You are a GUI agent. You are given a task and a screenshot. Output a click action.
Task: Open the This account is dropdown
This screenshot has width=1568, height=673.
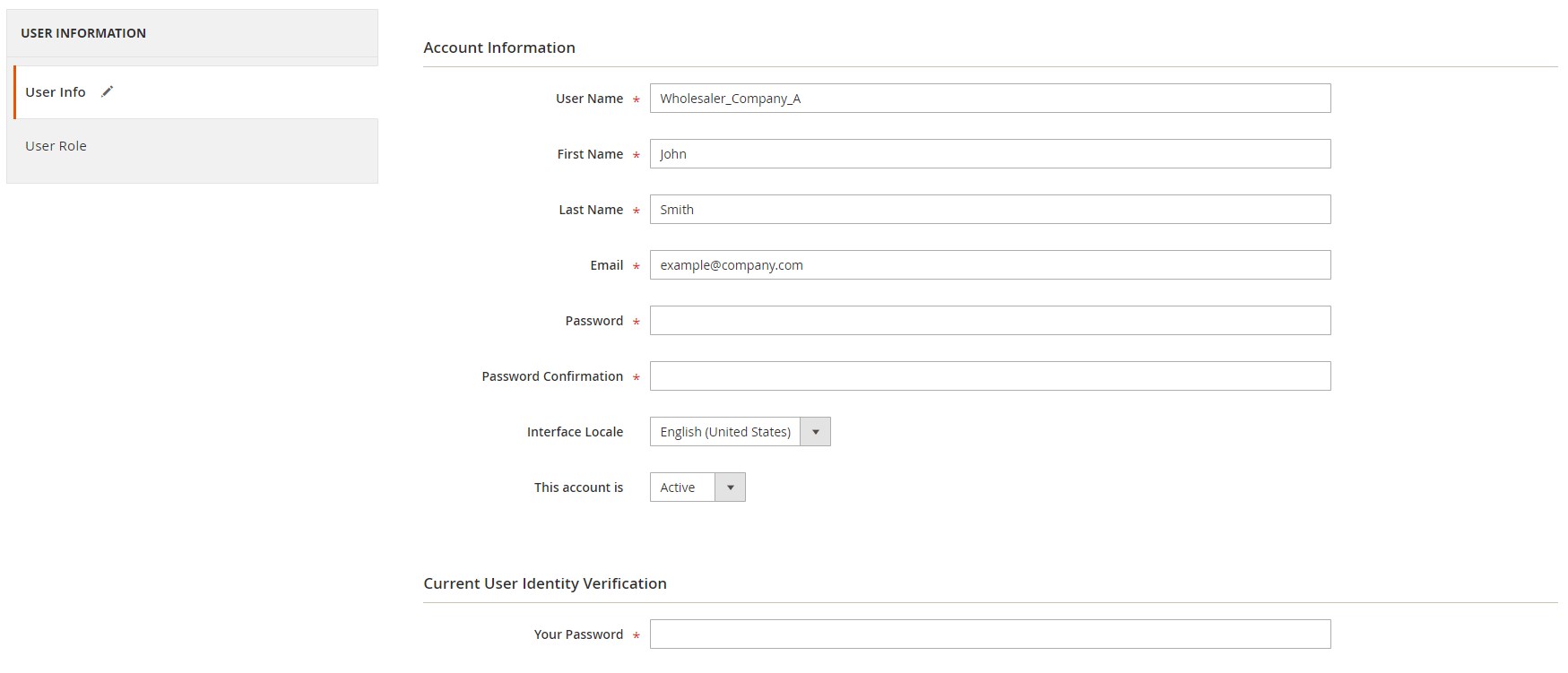pos(697,487)
